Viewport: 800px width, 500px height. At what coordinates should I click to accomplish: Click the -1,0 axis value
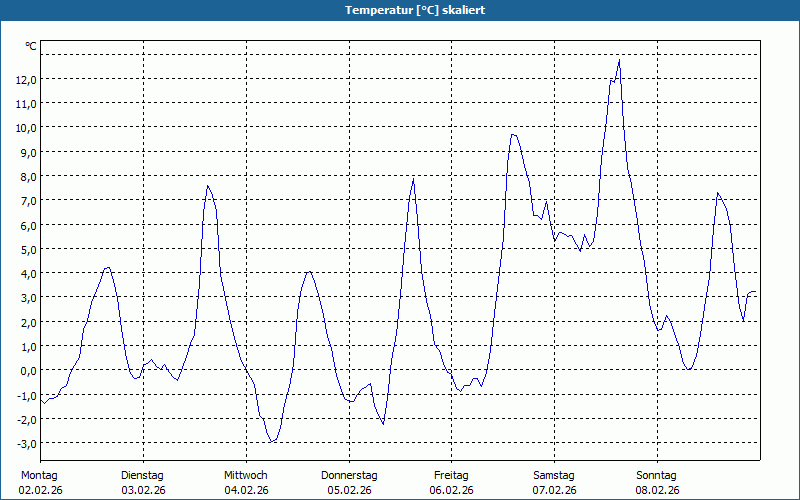click(x=27, y=395)
